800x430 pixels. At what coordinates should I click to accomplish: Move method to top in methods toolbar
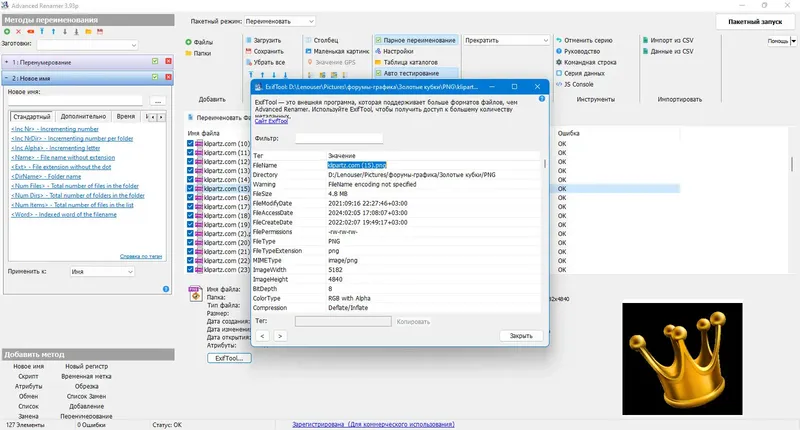(x=42, y=32)
